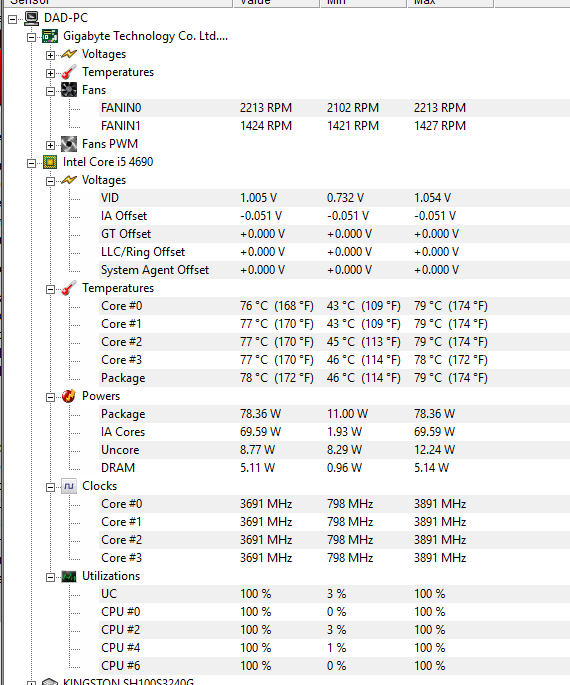Click the Intel Core i5 4690 CPU icon

pyautogui.click(x=50, y=162)
